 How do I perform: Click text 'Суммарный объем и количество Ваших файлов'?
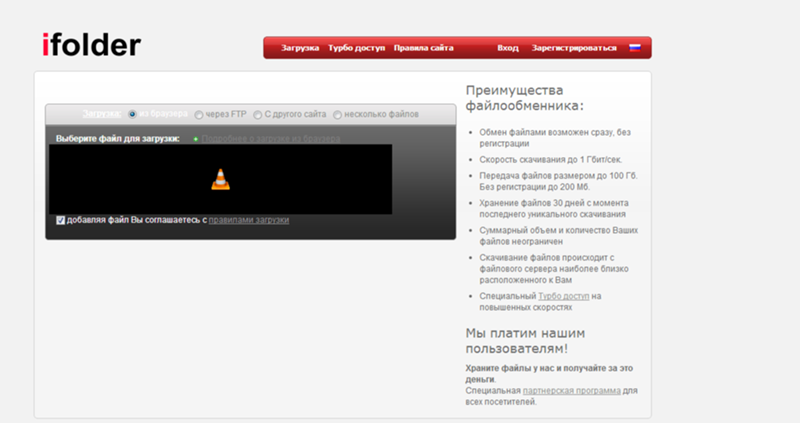click(x=558, y=236)
